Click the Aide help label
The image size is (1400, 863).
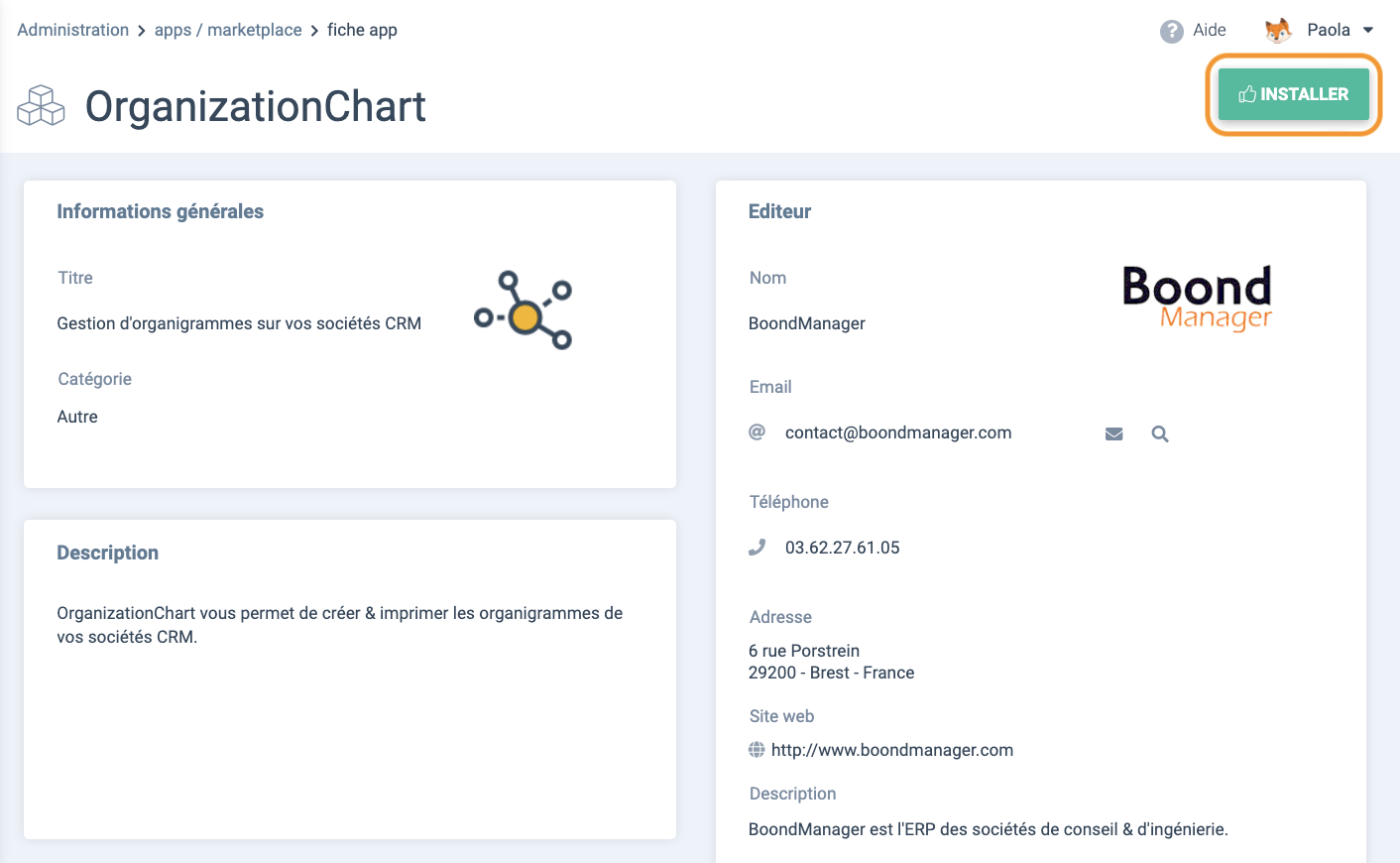pyautogui.click(x=1210, y=31)
